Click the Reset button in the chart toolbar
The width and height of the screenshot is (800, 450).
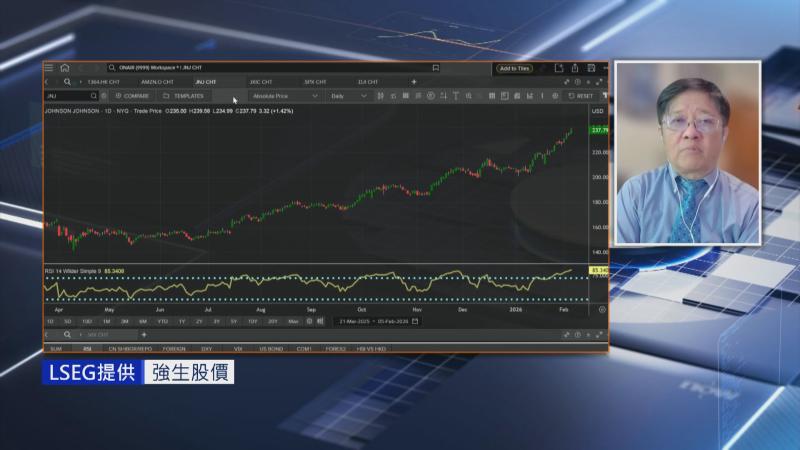point(580,96)
